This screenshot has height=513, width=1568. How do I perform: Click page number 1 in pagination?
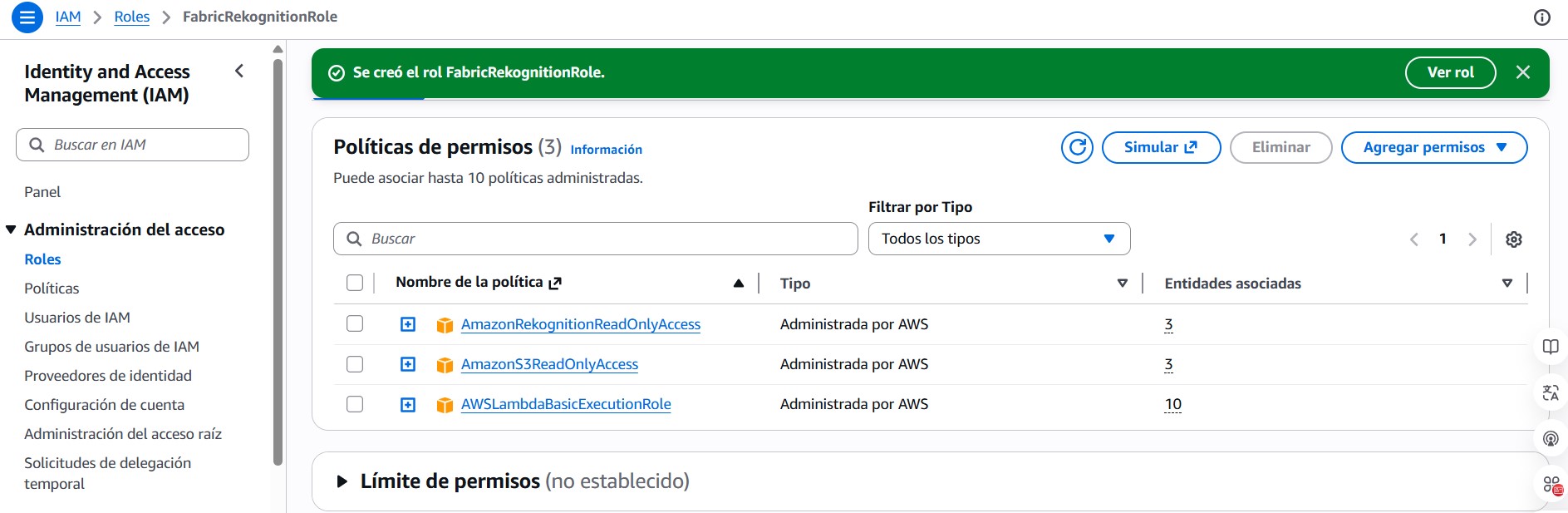tap(1443, 239)
